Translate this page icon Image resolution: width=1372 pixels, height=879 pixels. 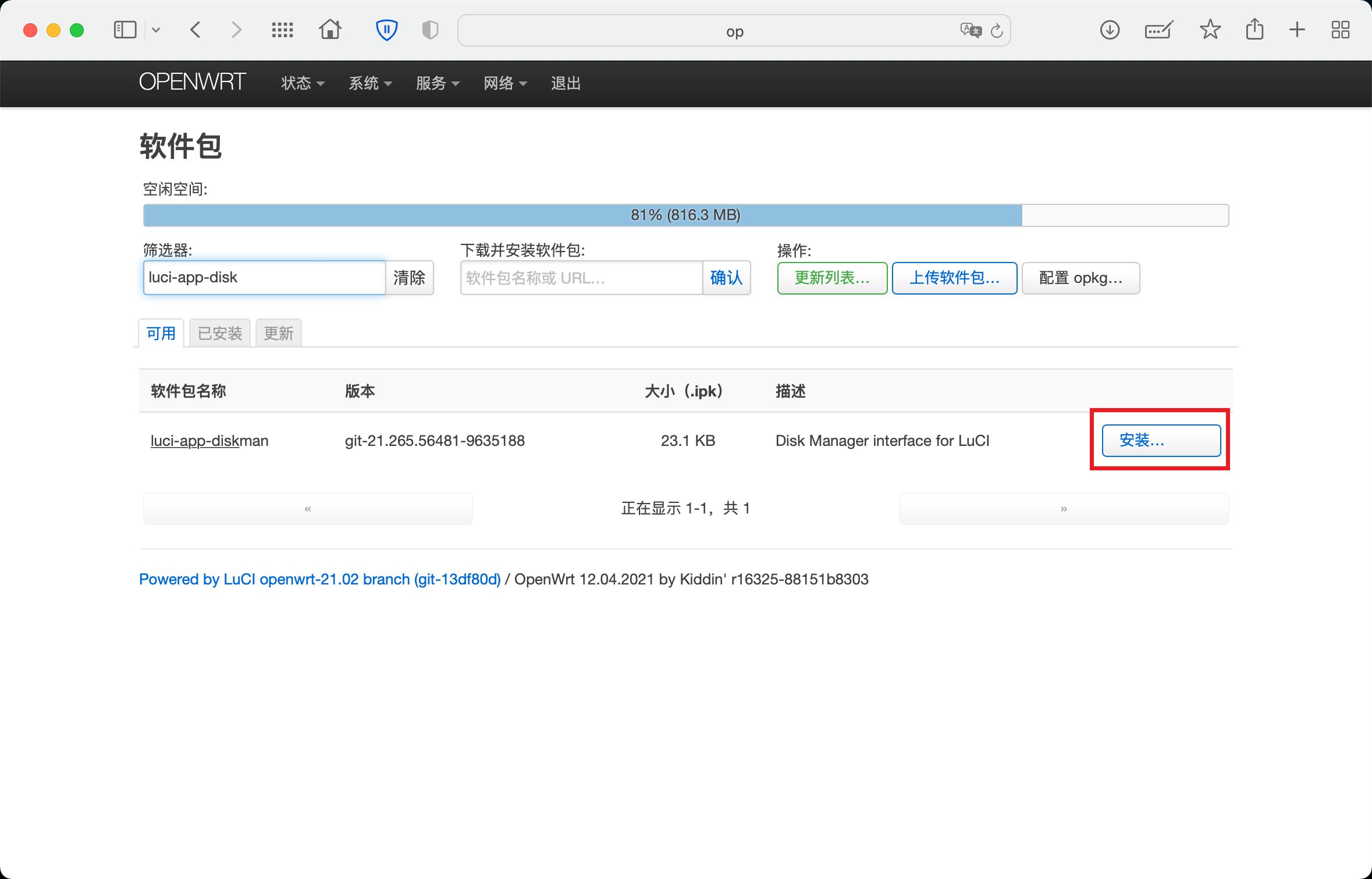(x=971, y=30)
